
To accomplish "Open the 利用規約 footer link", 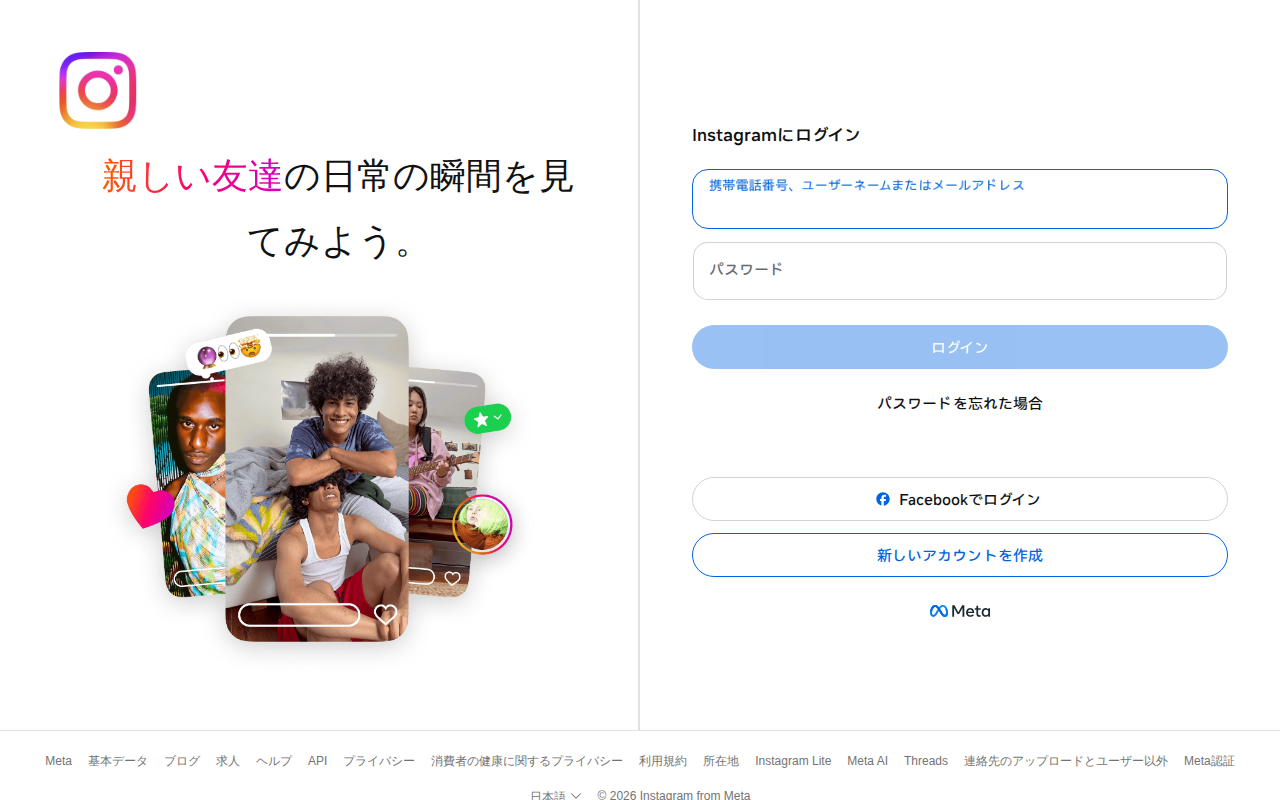I will pos(663,760).
